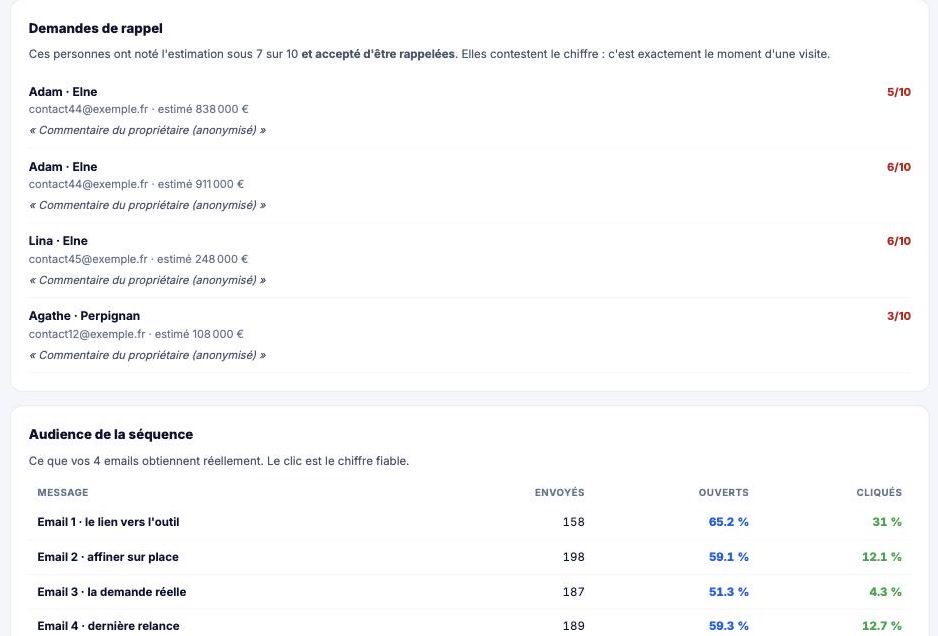Click the 12.7 % click rate
The image size is (938, 636).
coord(882,626)
